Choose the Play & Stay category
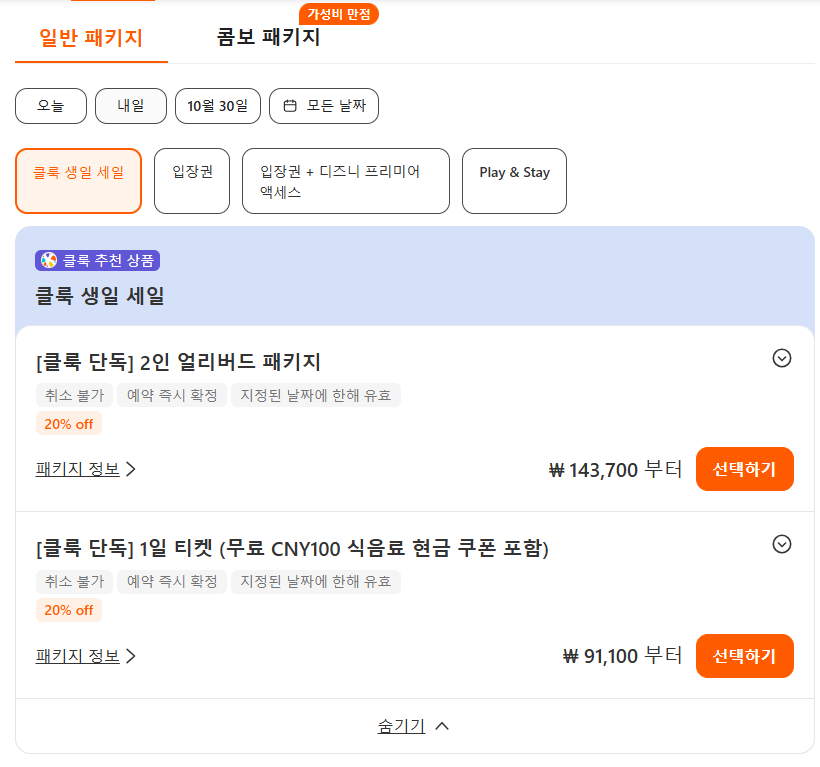The width and height of the screenshot is (820, 767). [514, 181]
